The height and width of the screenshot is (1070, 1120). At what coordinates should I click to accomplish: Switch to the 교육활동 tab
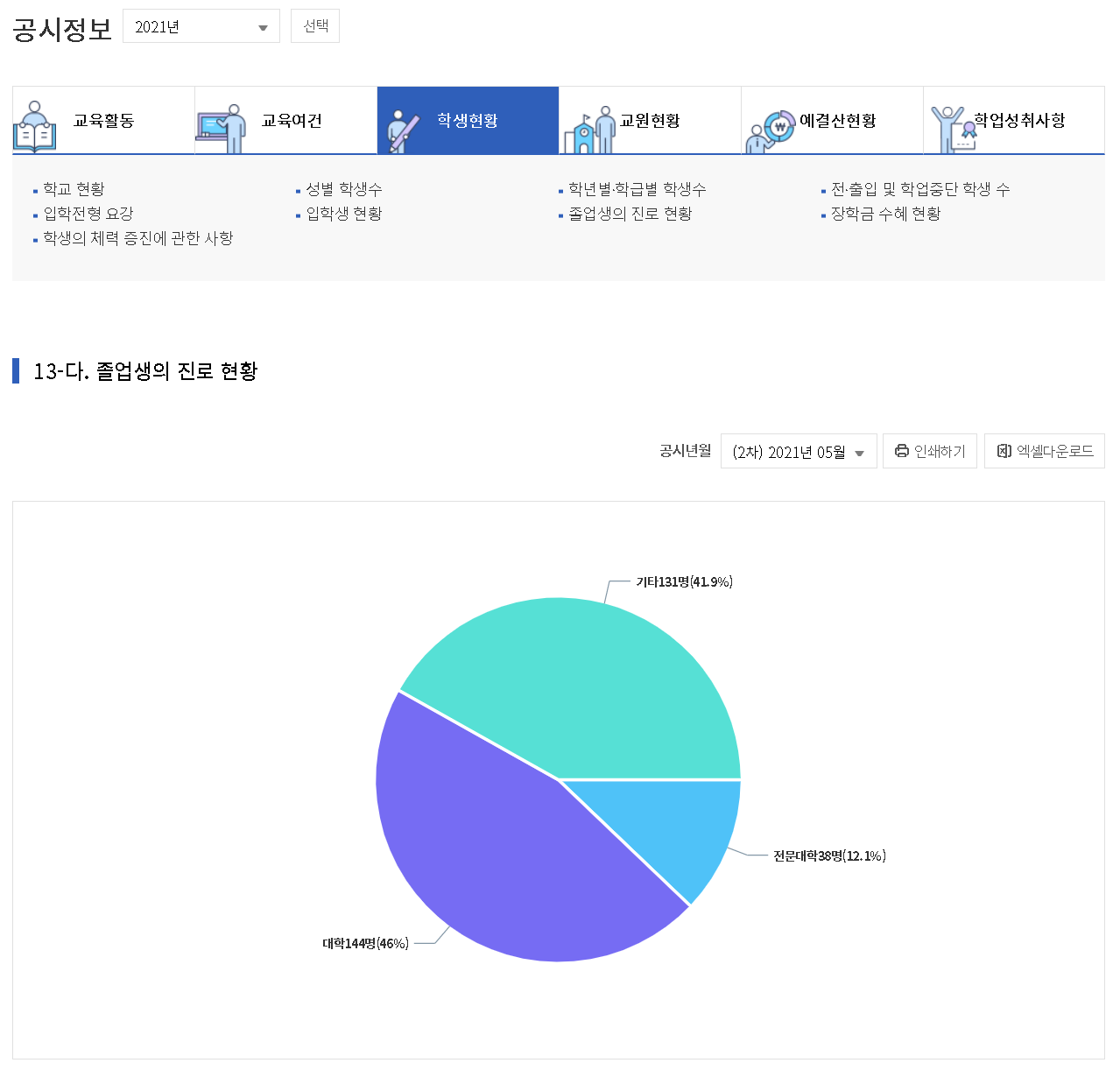[x=103, y=120]
